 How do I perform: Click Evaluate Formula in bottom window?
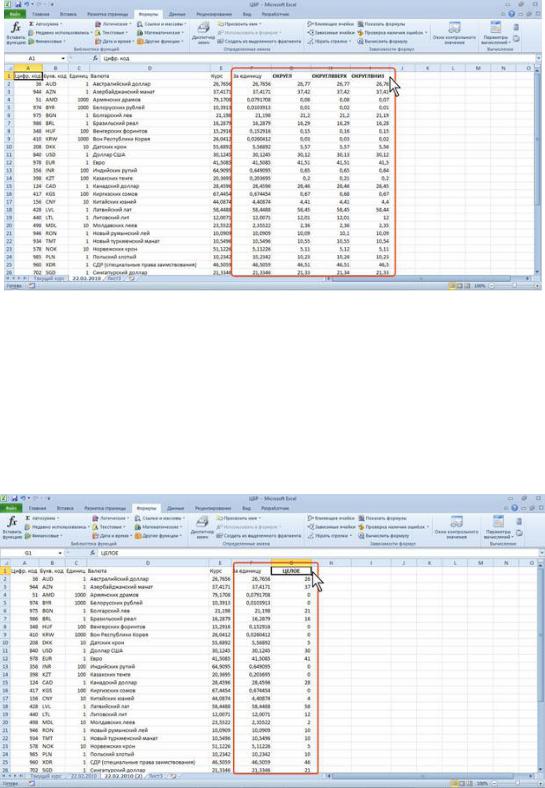click(x=383, y=535)
